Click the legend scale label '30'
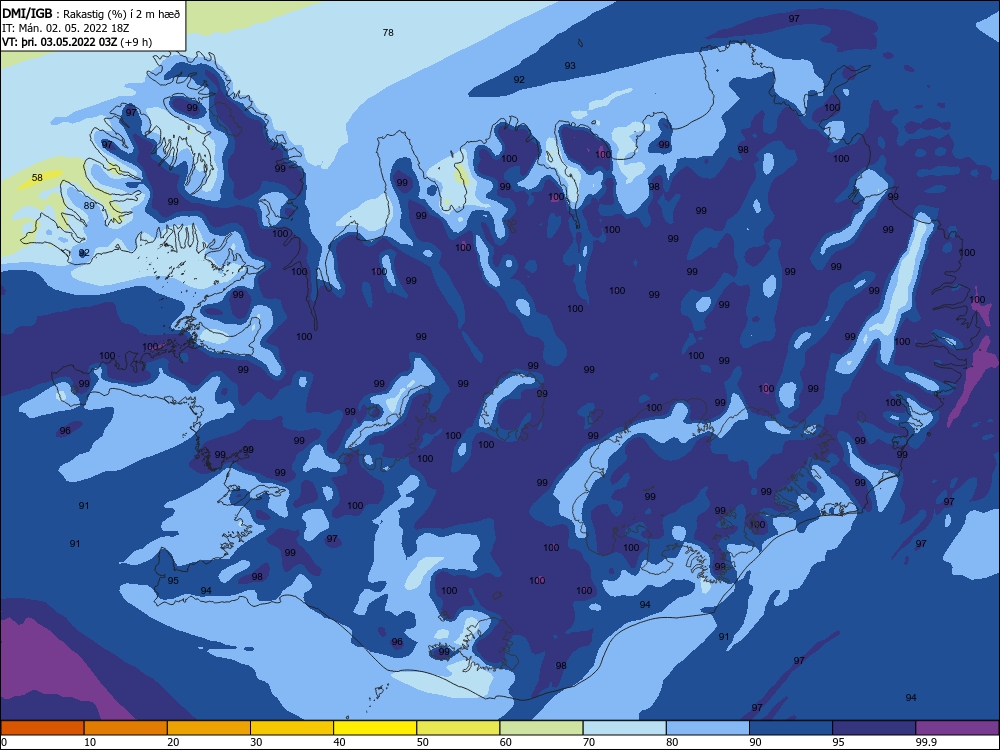Screen dimensions: 1000x750 click(256, 742)
